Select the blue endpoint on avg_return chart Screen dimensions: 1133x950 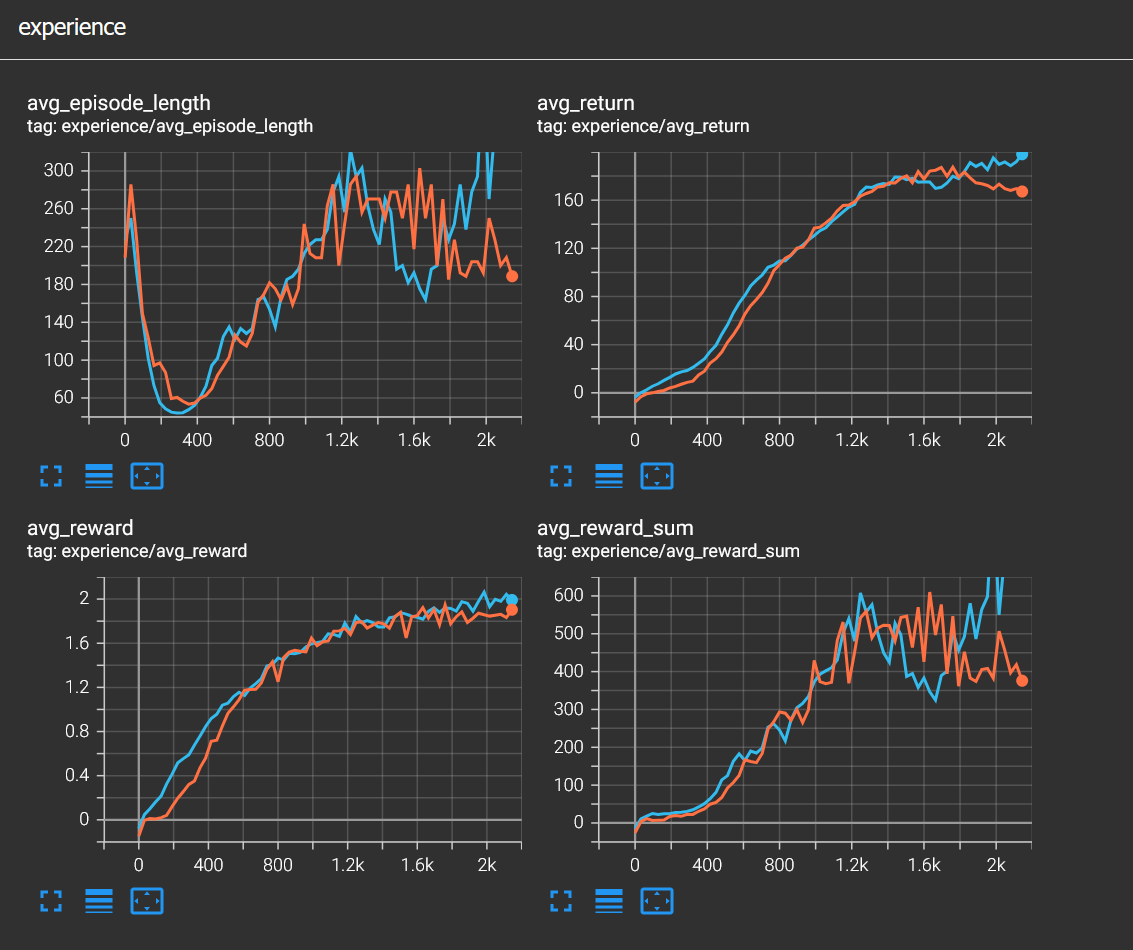click(1022, 155)
